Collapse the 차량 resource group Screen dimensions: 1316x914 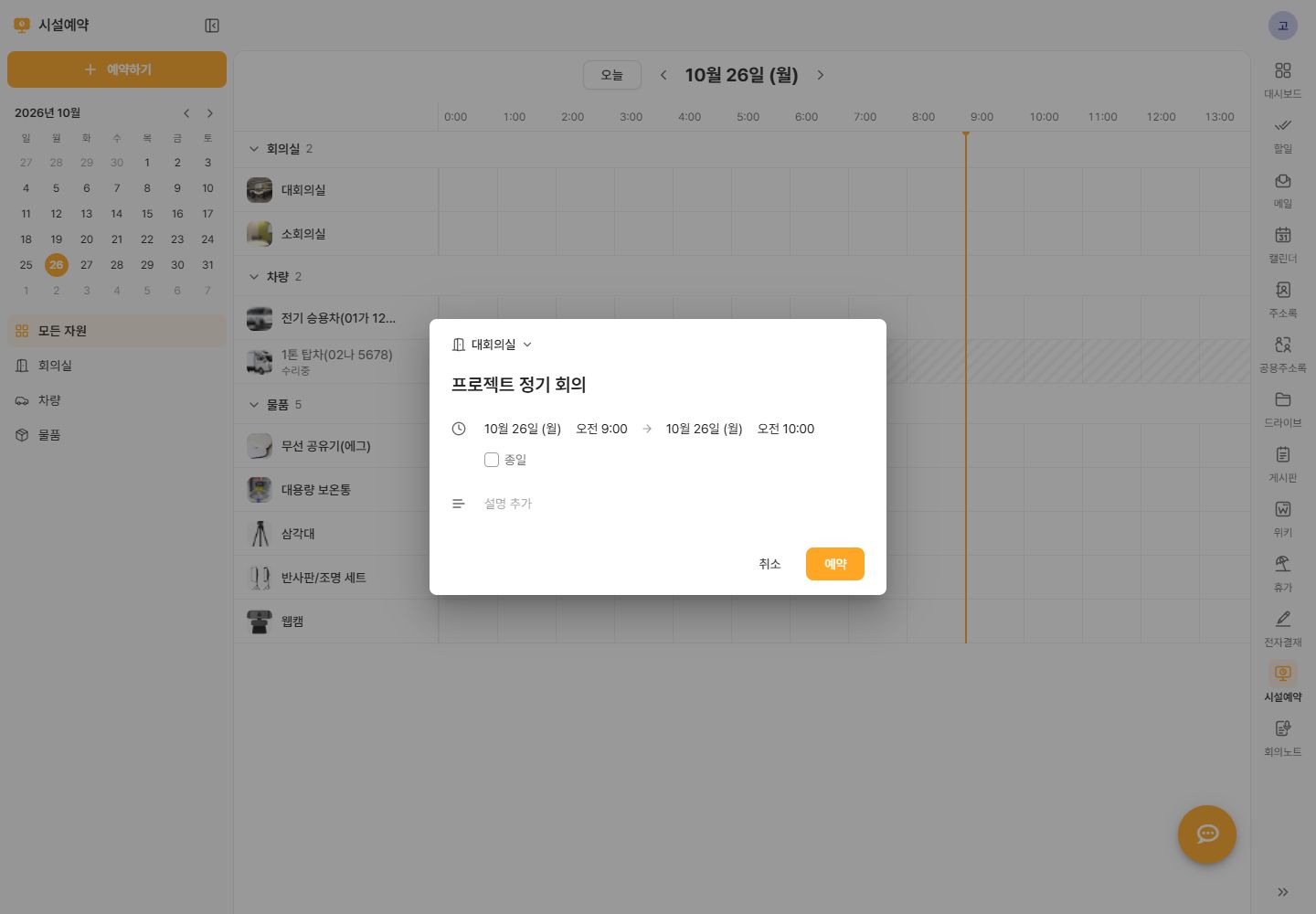click(x=254, y=277)
